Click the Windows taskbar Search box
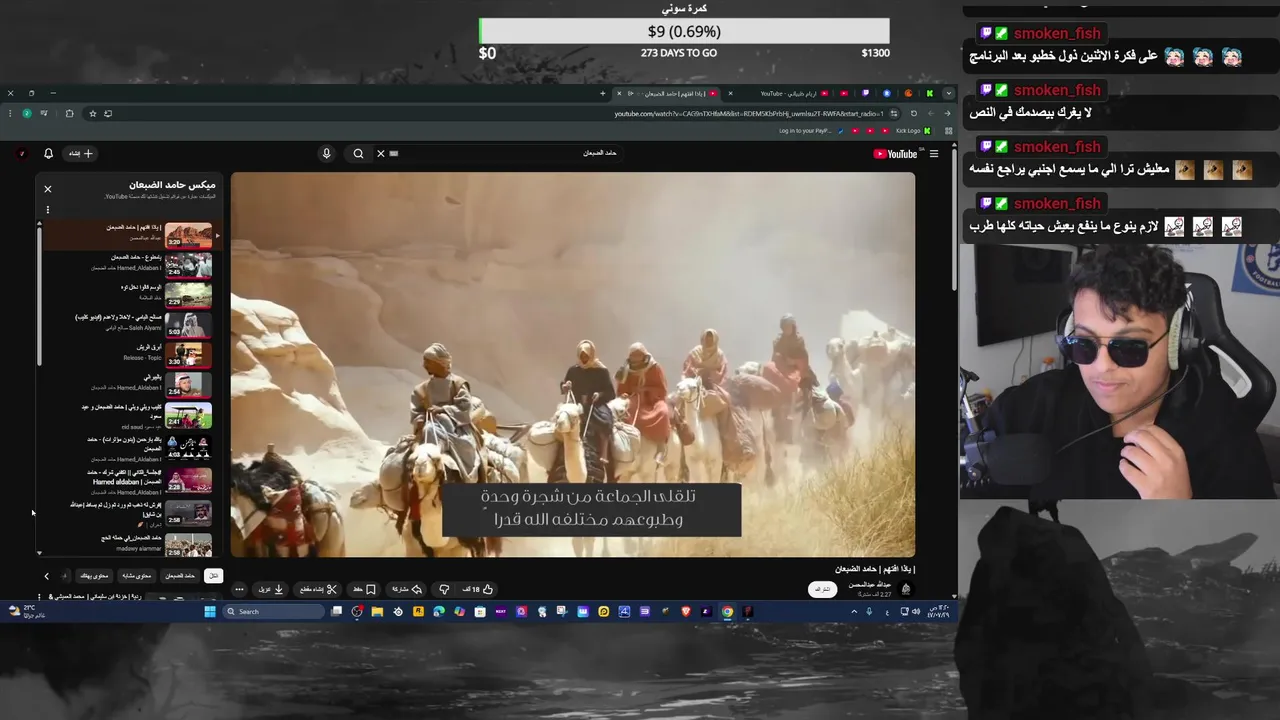Screen dimensions: 1280x720 tap(273, 612)
